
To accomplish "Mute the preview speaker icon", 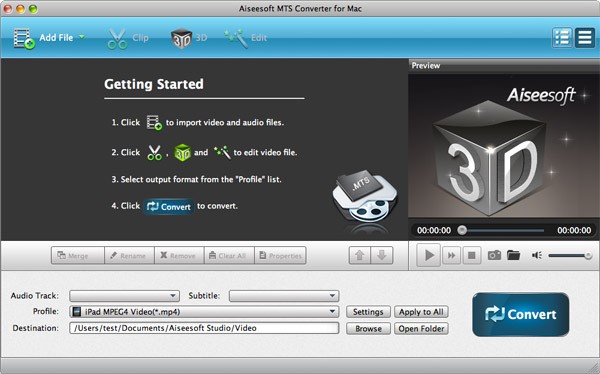I will [536, 255].
